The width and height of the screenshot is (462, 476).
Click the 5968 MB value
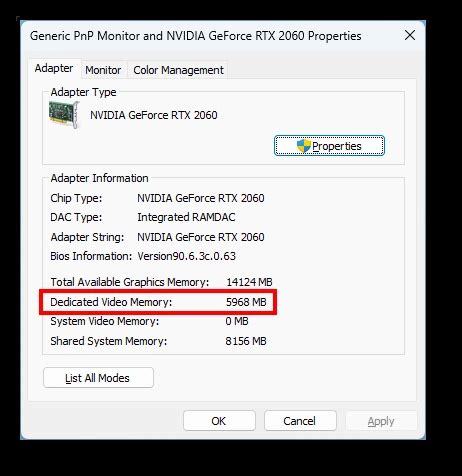pos(246,302)
